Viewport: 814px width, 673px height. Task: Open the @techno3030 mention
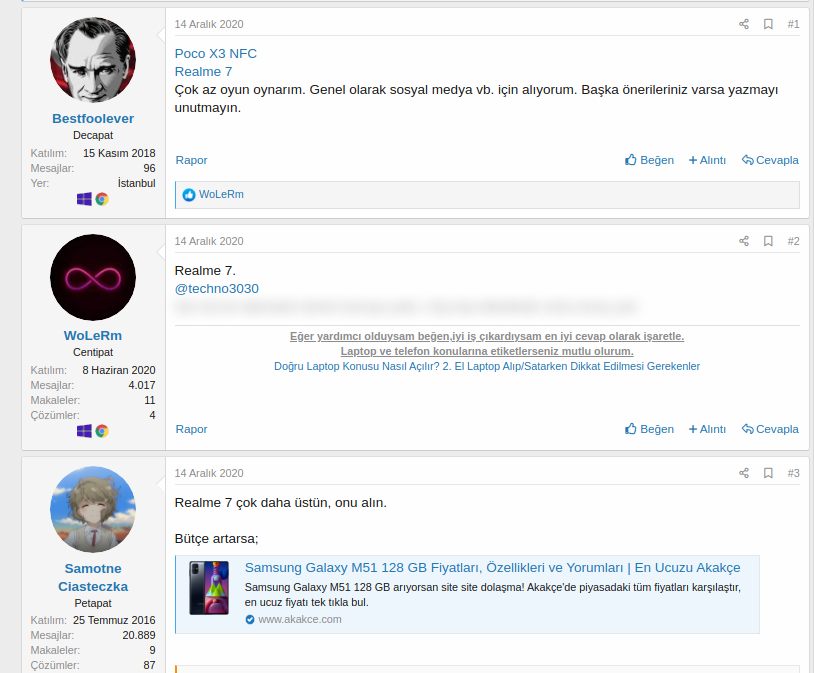(216, 289)
